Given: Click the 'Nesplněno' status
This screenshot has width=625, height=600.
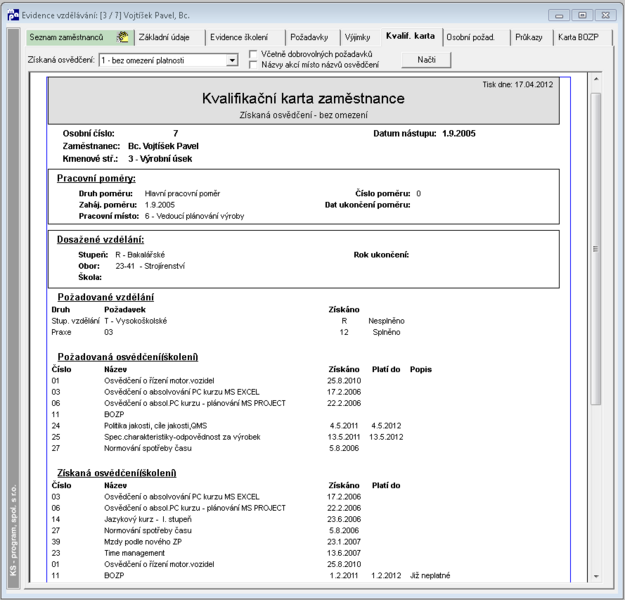Looking at the screenshot, I should [x=386, y=321].
